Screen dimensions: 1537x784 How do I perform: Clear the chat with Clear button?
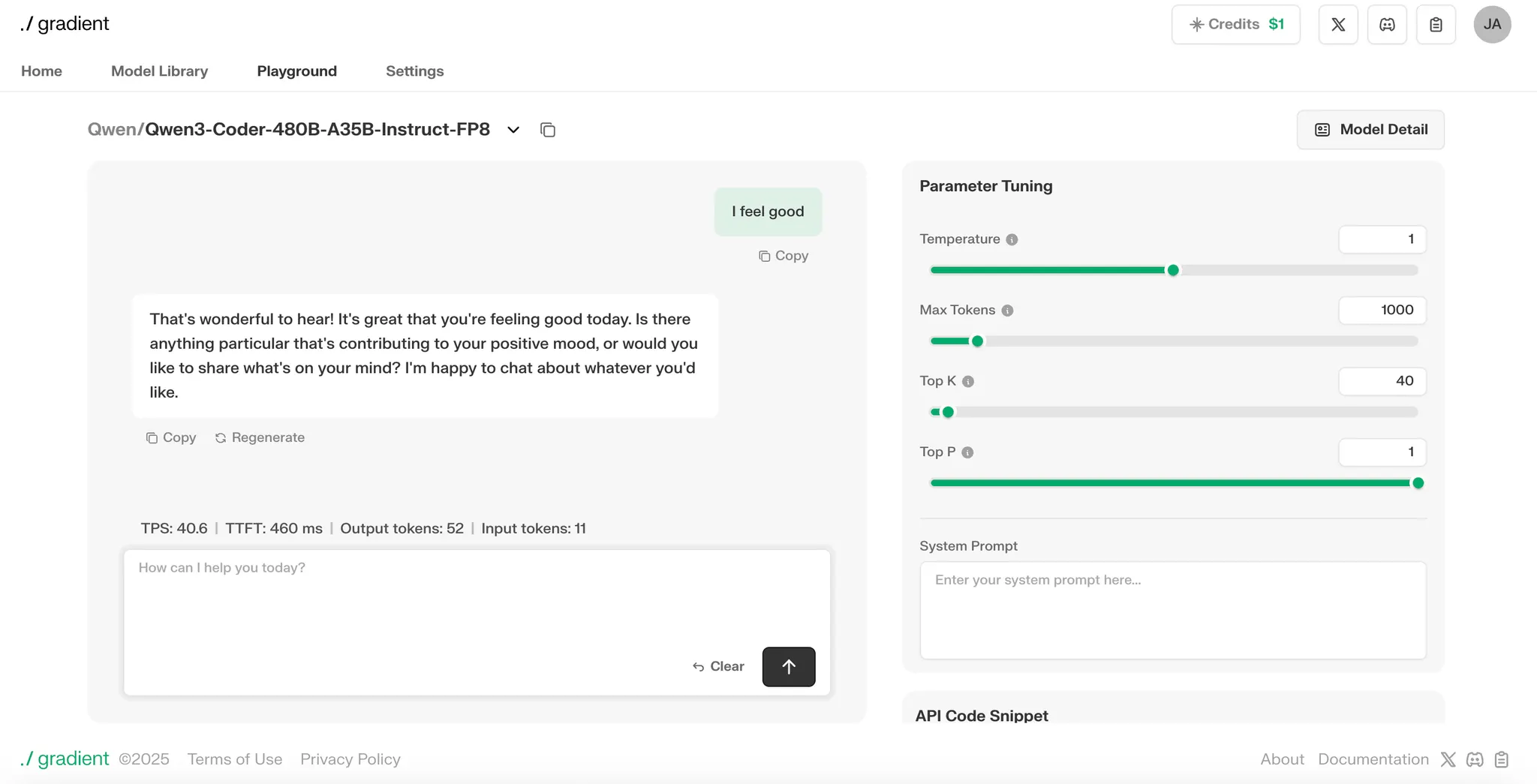pos(718,666)
